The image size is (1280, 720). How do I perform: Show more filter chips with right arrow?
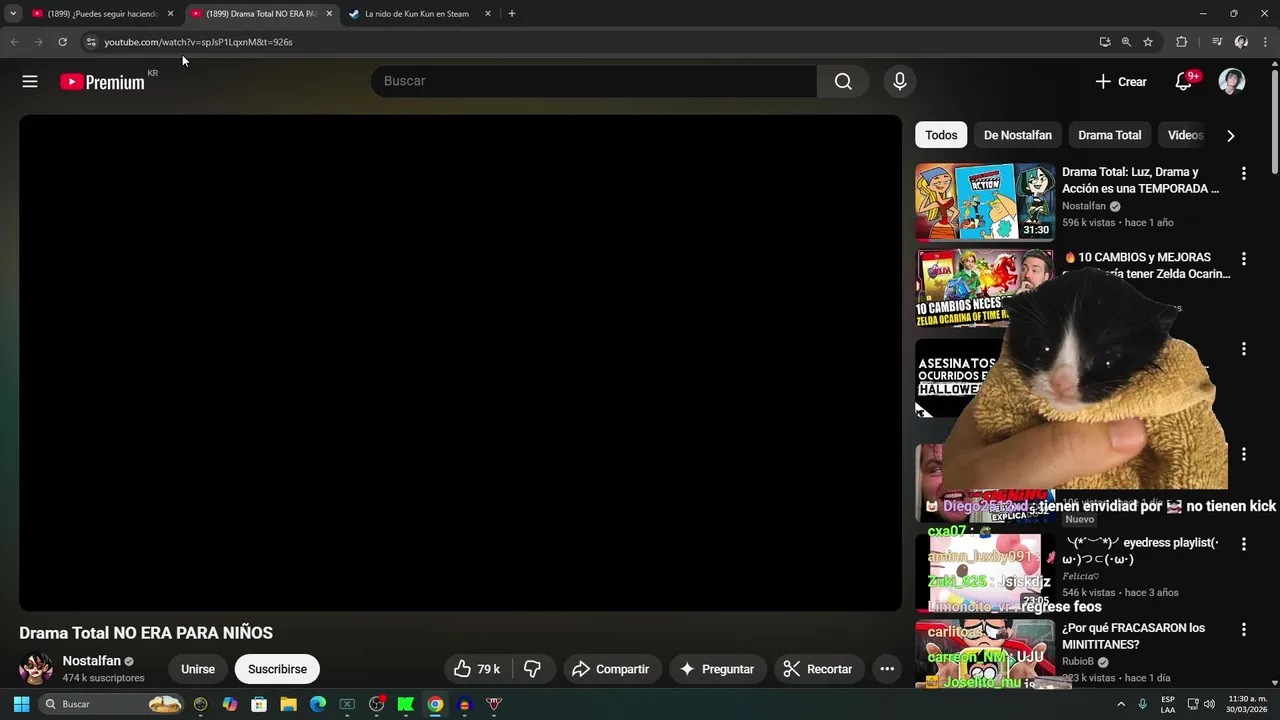(x=1231, y=136)
